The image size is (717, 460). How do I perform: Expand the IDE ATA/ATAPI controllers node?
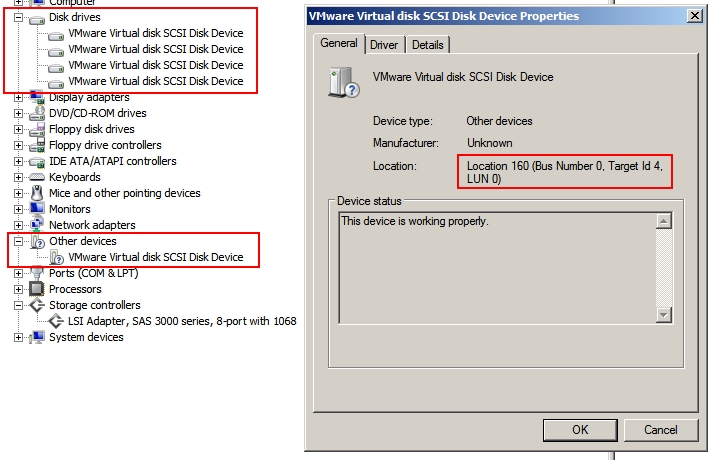coord(18,161)
